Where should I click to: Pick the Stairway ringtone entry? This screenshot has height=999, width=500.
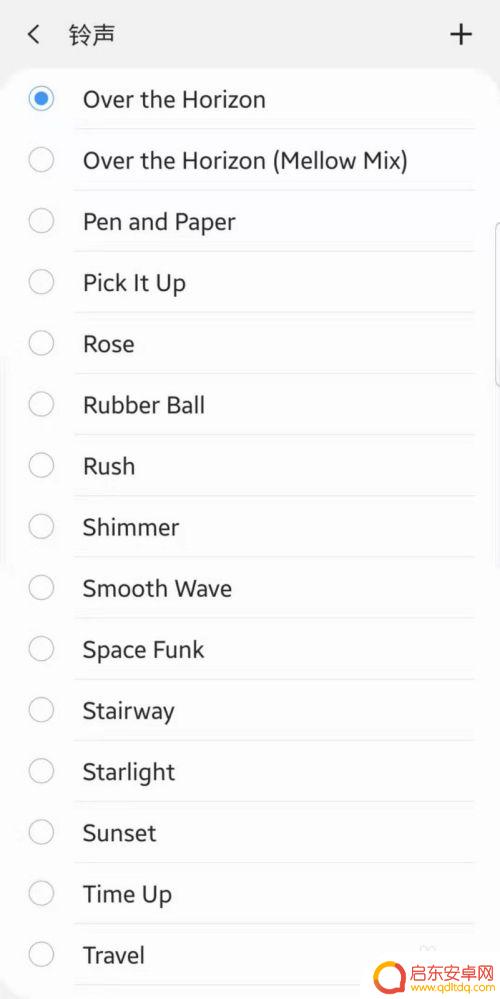point(250,711)
